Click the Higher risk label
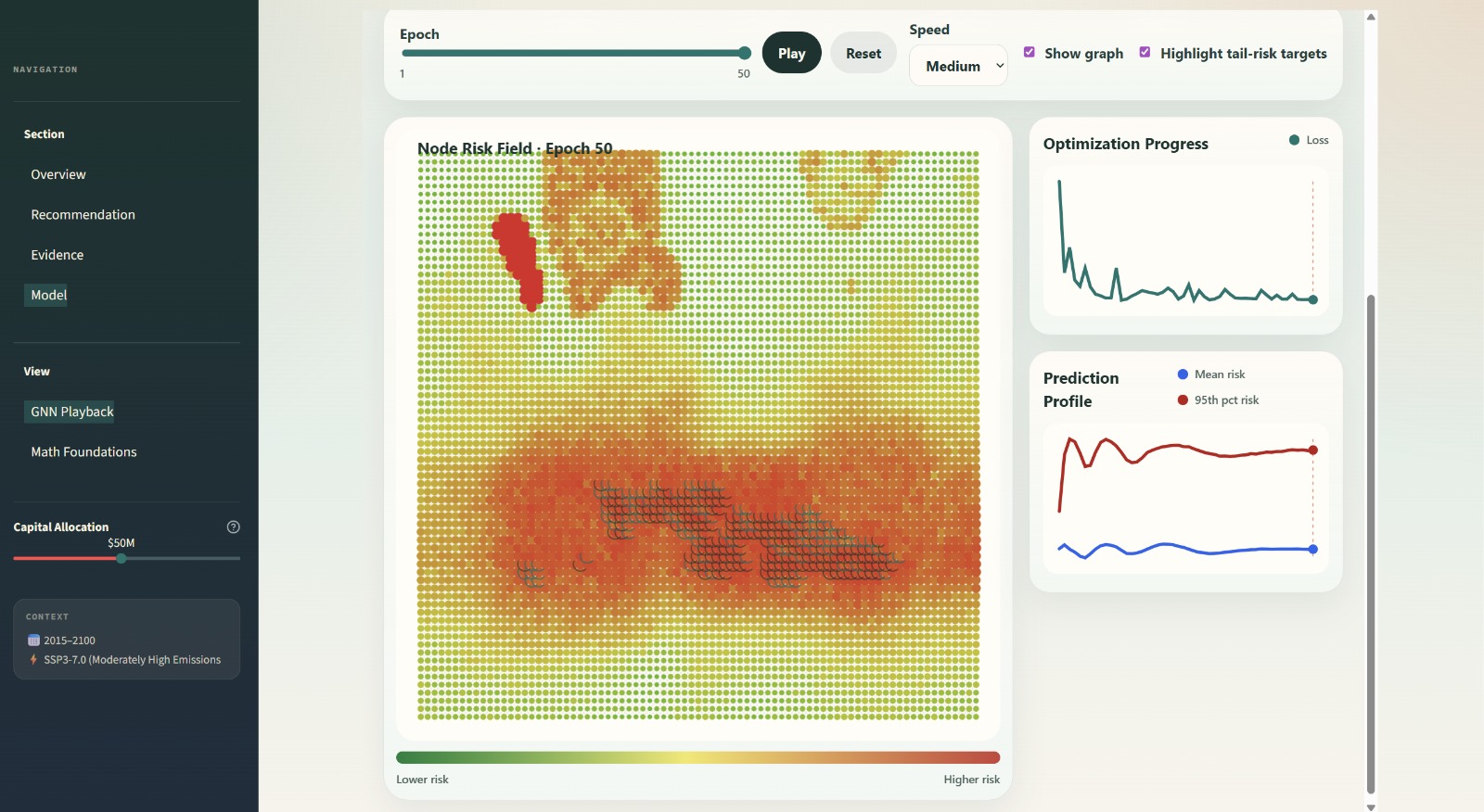This screenshot has height=812, width=1484. click(972, 780)
